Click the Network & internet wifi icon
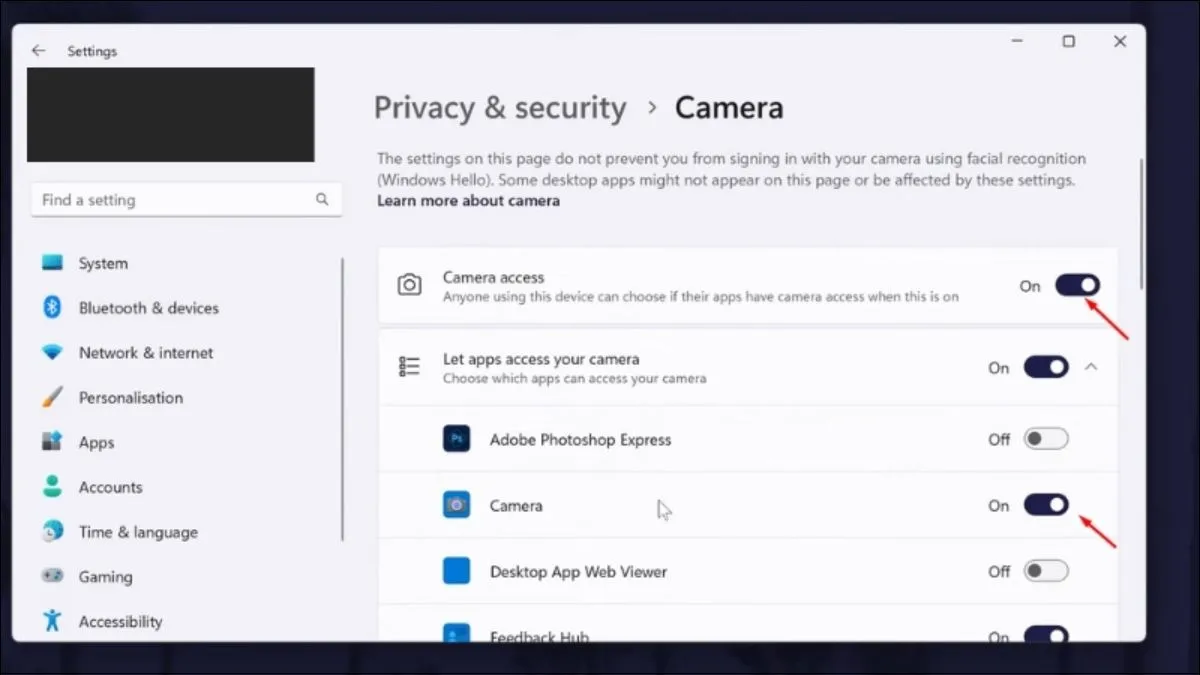Screen dimensions: 1200x675 coord(52,353)
